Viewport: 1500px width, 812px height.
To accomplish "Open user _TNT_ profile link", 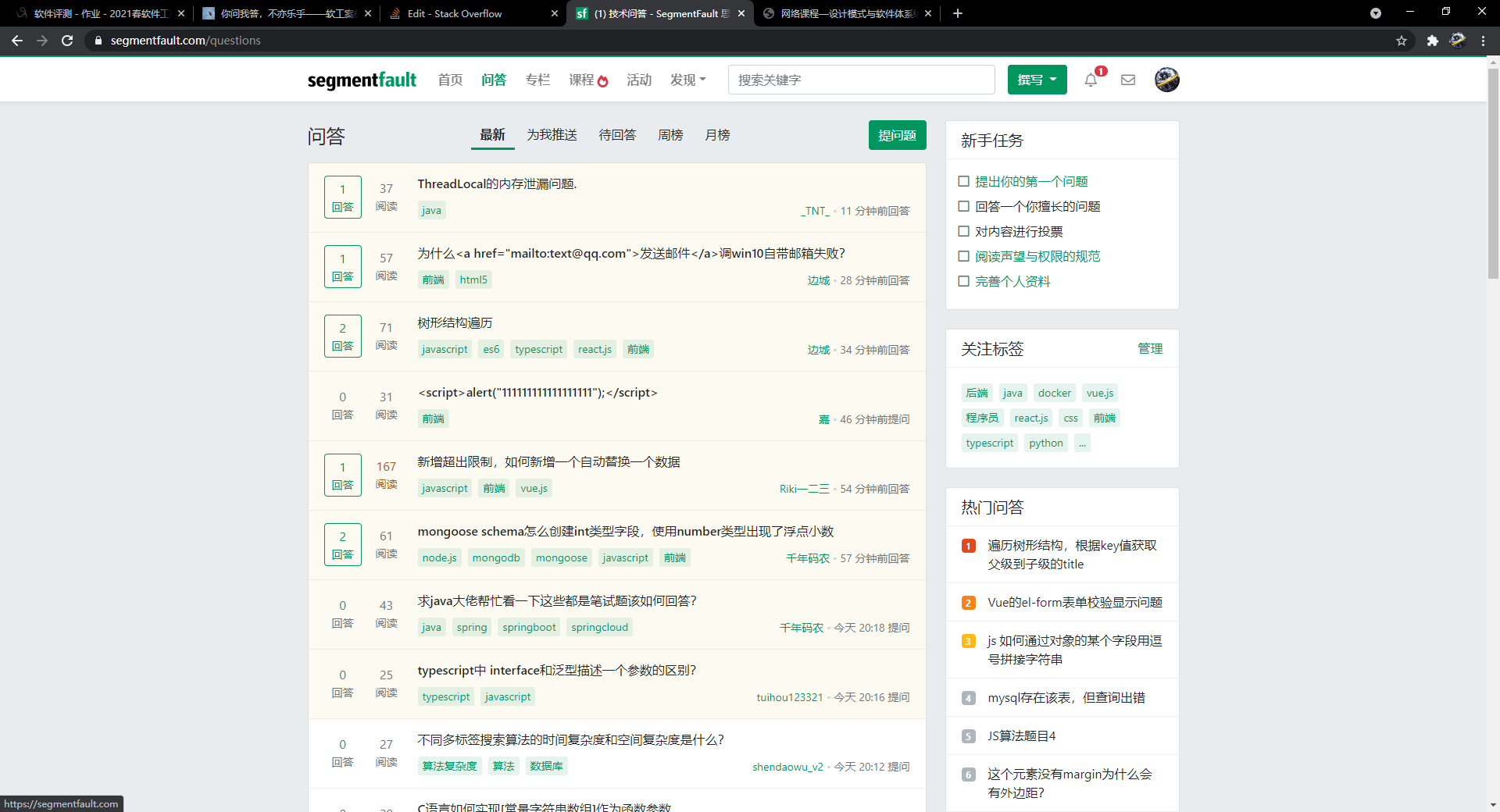I will pyautogui.click(x=815, y=211).
